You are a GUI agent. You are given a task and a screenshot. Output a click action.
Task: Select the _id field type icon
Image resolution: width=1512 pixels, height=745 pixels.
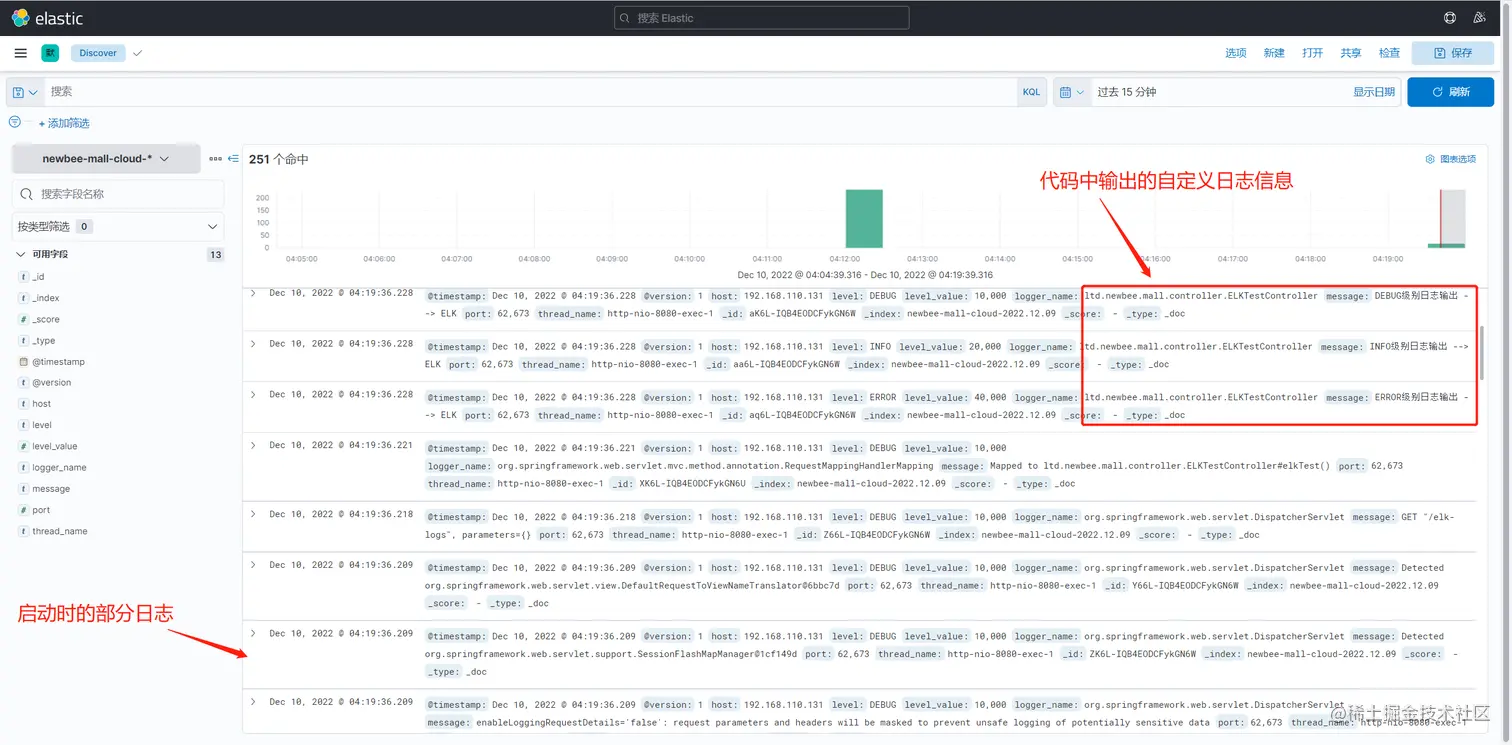tap(23, 277)
